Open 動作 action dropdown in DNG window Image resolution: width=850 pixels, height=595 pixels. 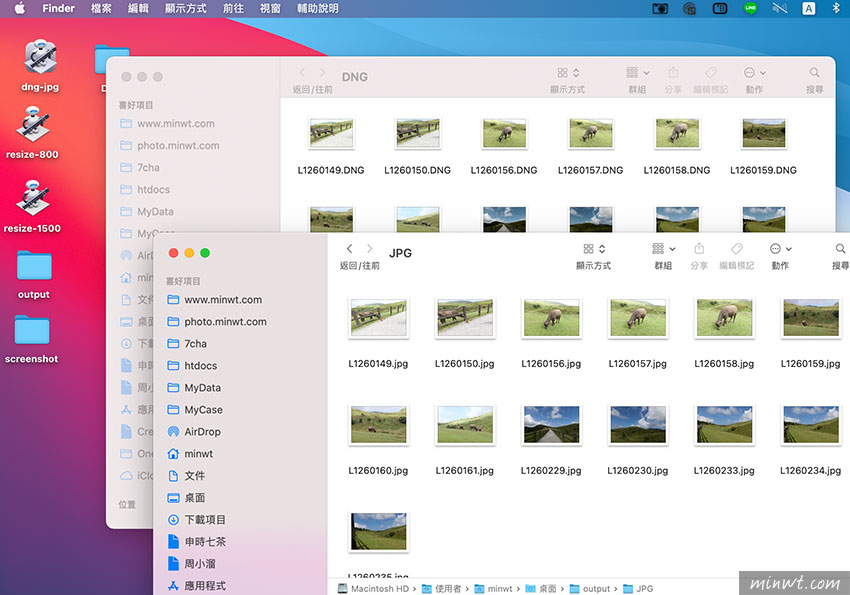[755, 73]
